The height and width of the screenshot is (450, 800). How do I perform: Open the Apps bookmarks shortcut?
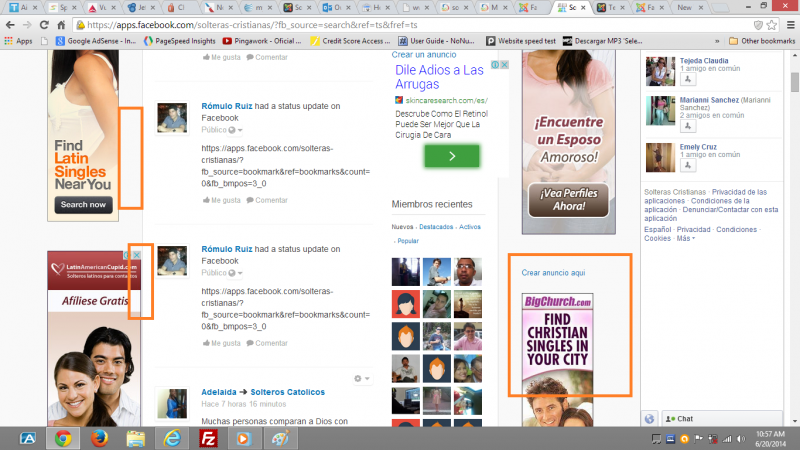(x=18, y=41)
